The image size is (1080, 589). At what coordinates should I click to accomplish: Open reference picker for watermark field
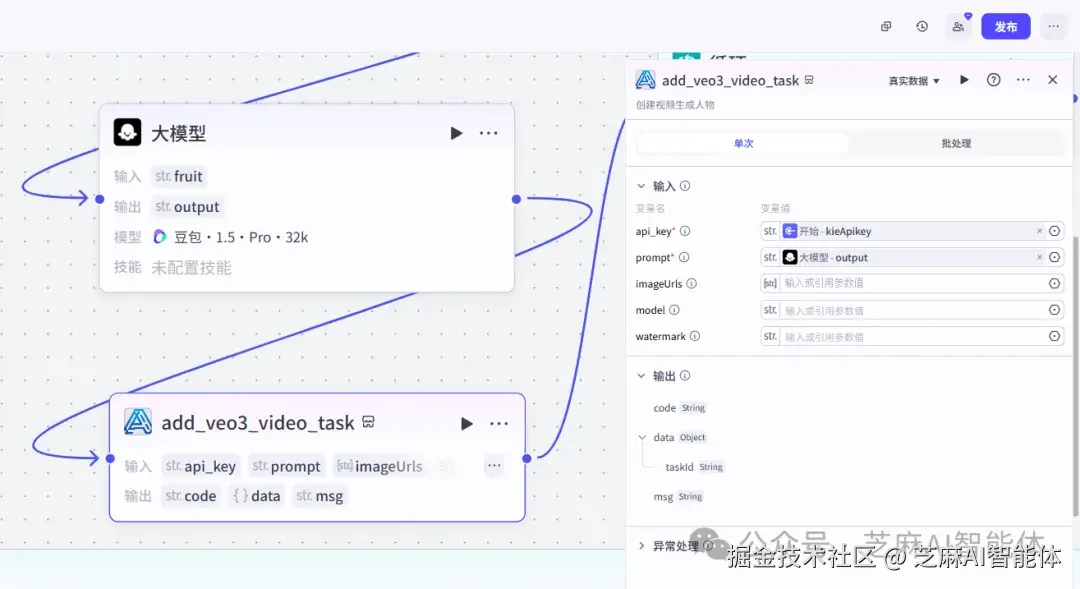(x=1055, y=336)
